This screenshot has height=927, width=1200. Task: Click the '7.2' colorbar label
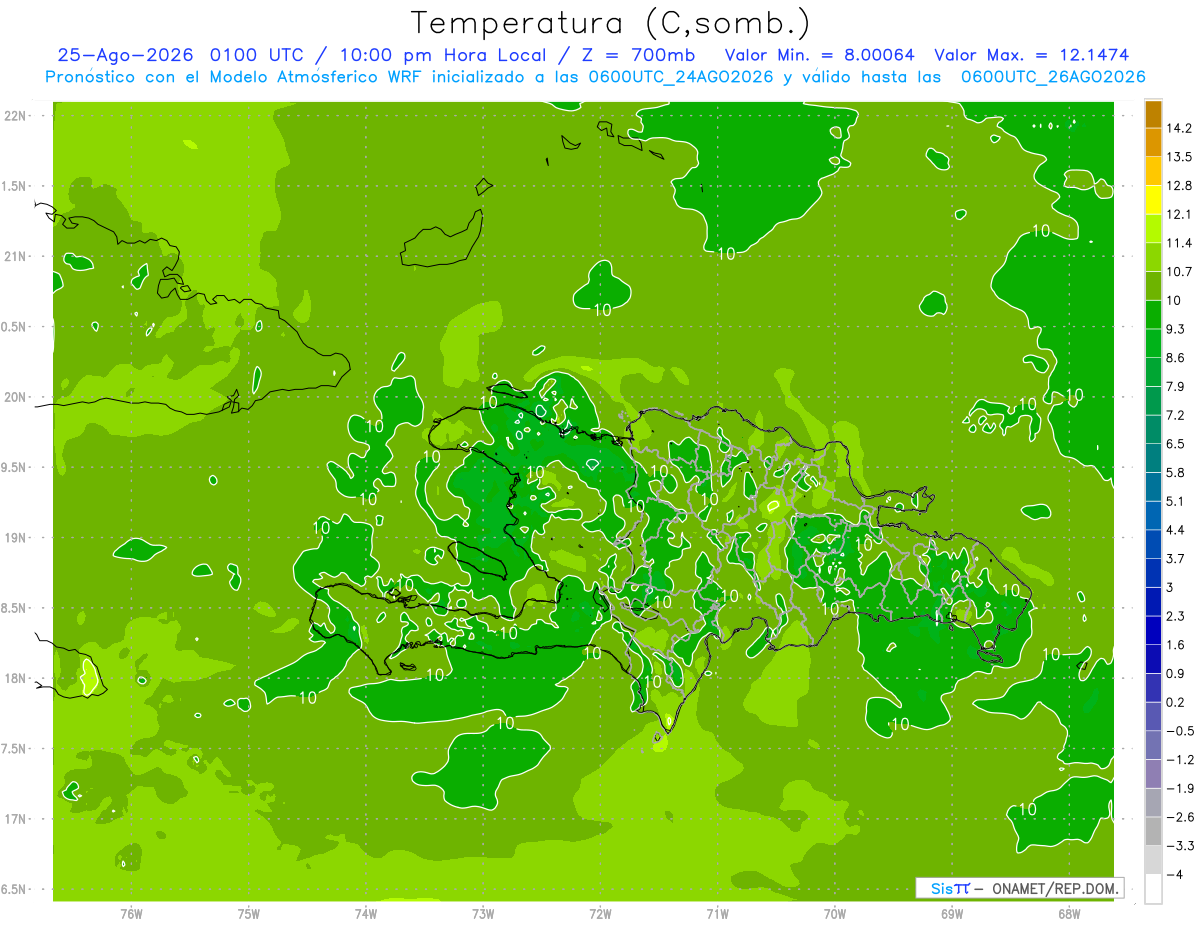(x=1176, y=415)
